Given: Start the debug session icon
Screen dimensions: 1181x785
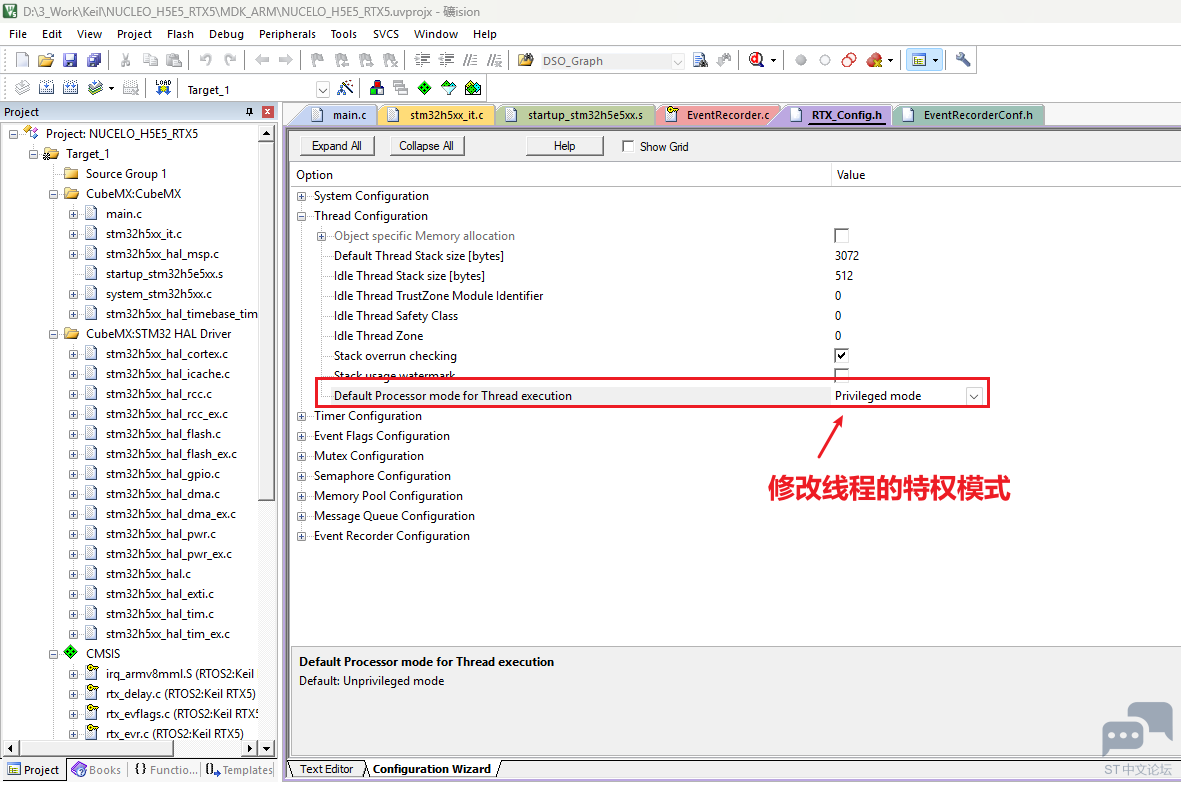Looking at the screenshot, I should click(x=757, y=60).
